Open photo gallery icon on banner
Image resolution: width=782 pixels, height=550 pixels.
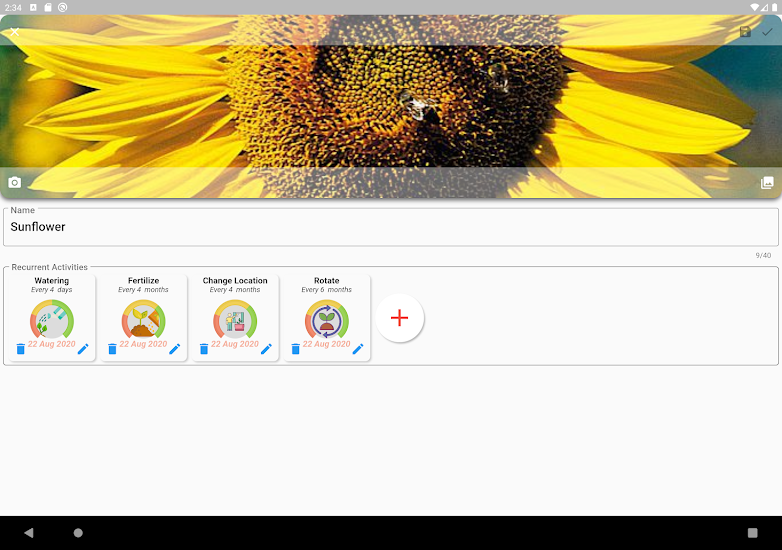click(x=767, y=182)
